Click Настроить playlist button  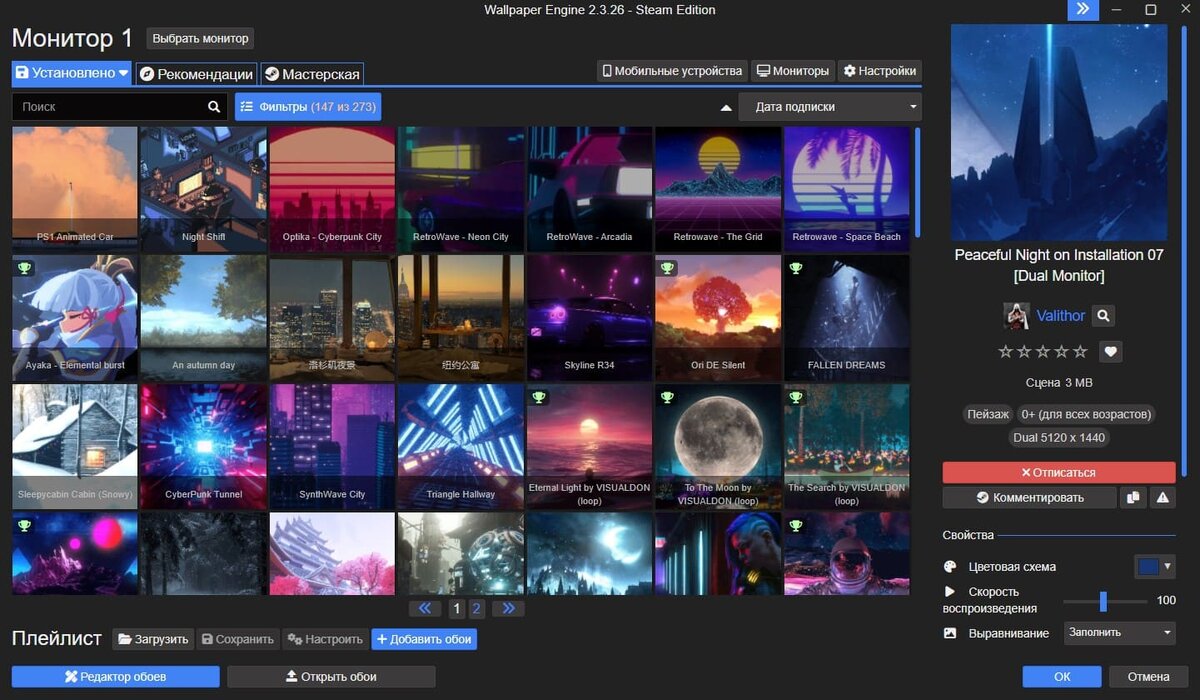325,639
